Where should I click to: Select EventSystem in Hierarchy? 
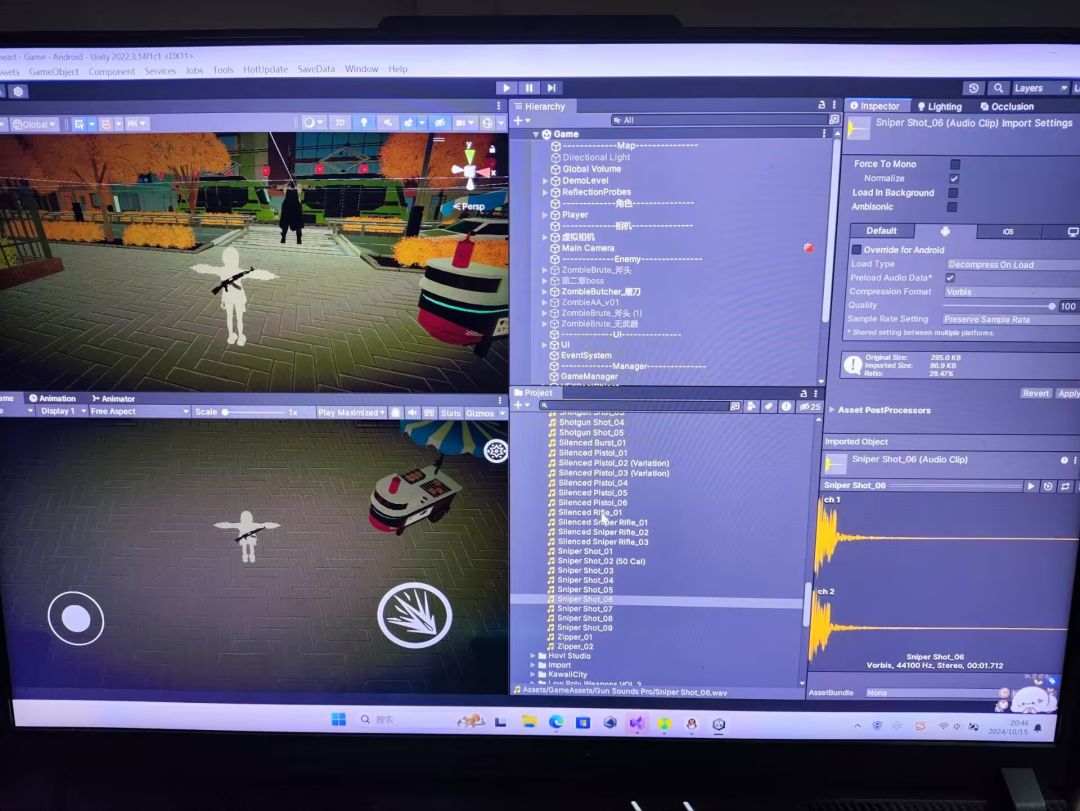[x=585, y=356]
